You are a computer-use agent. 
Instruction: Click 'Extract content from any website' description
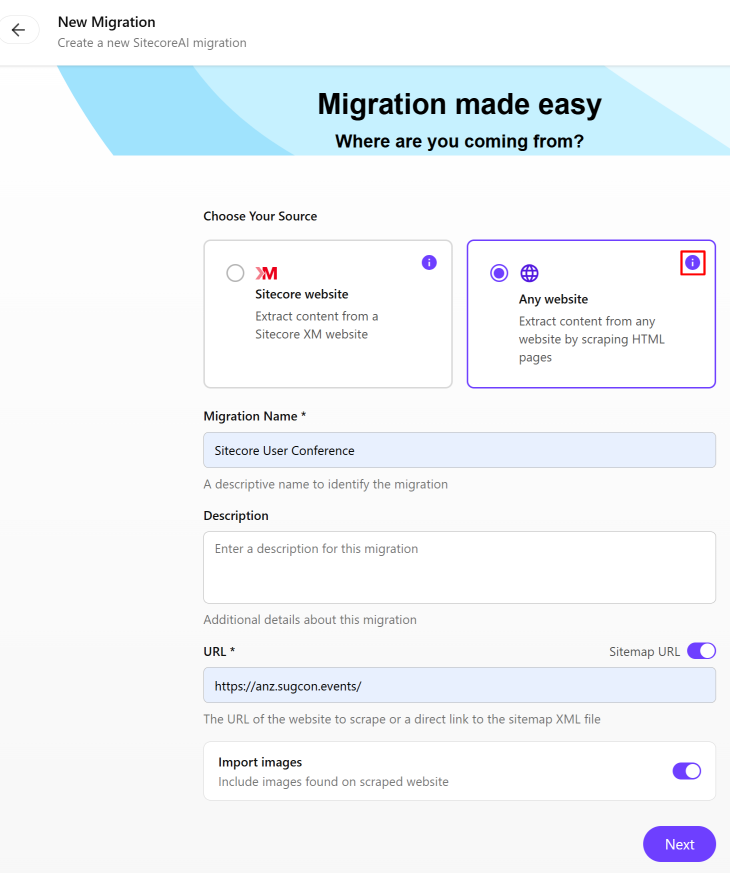click(x=591, y=339)
